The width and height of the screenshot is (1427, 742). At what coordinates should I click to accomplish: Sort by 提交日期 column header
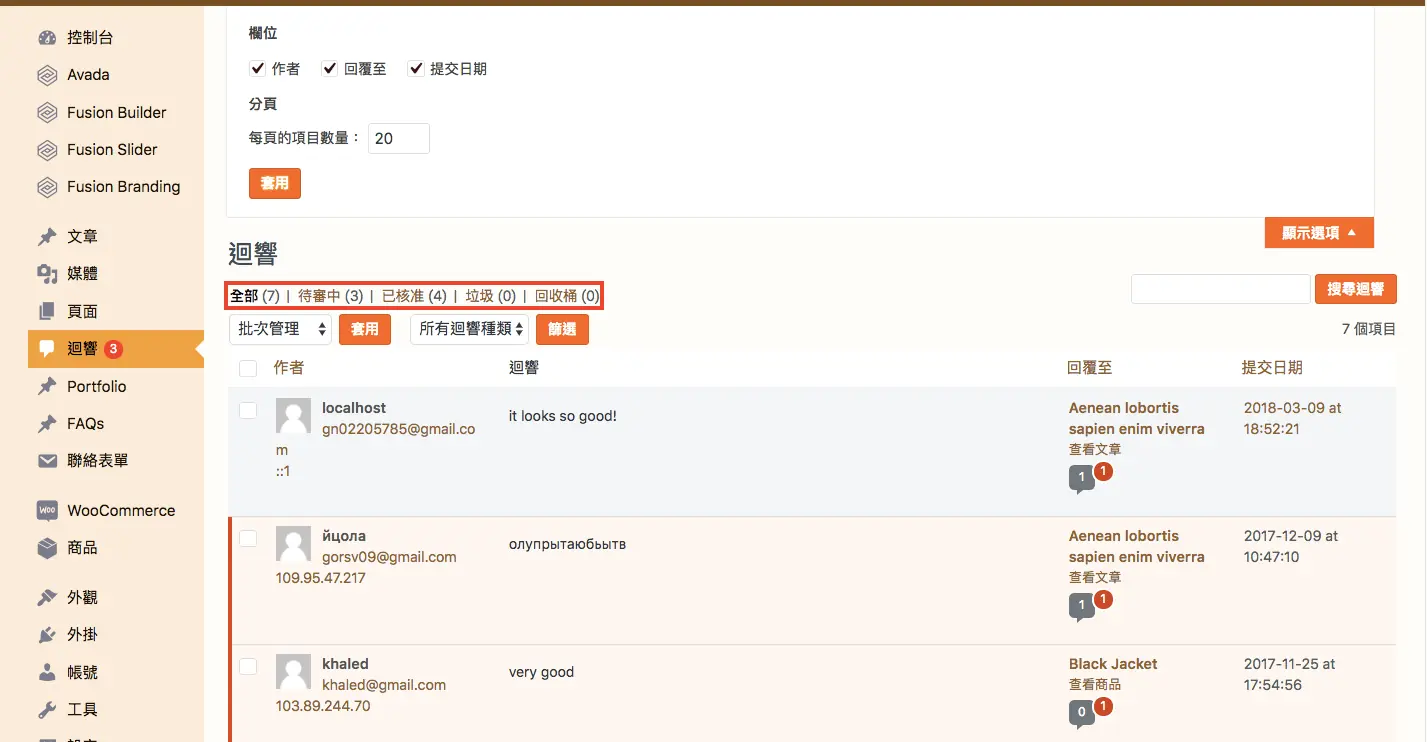pyautogui.click(x=1272, y=368)
